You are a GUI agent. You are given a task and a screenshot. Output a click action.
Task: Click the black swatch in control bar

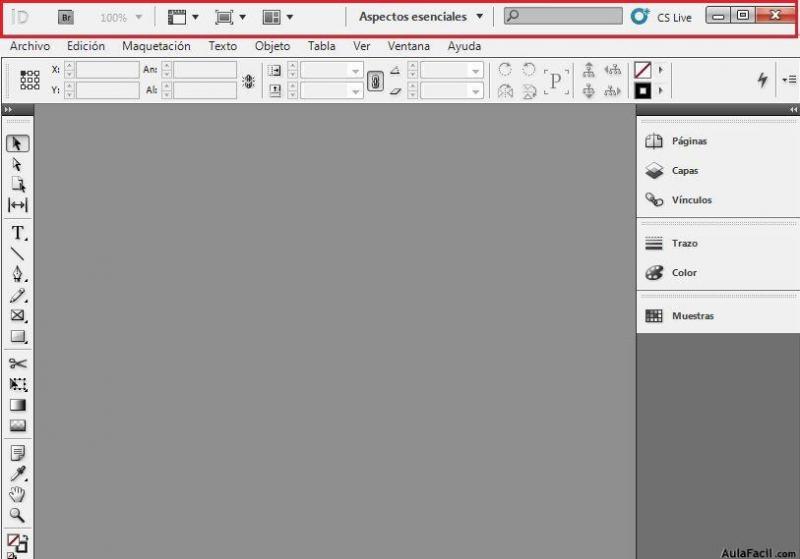click(643, 91)
